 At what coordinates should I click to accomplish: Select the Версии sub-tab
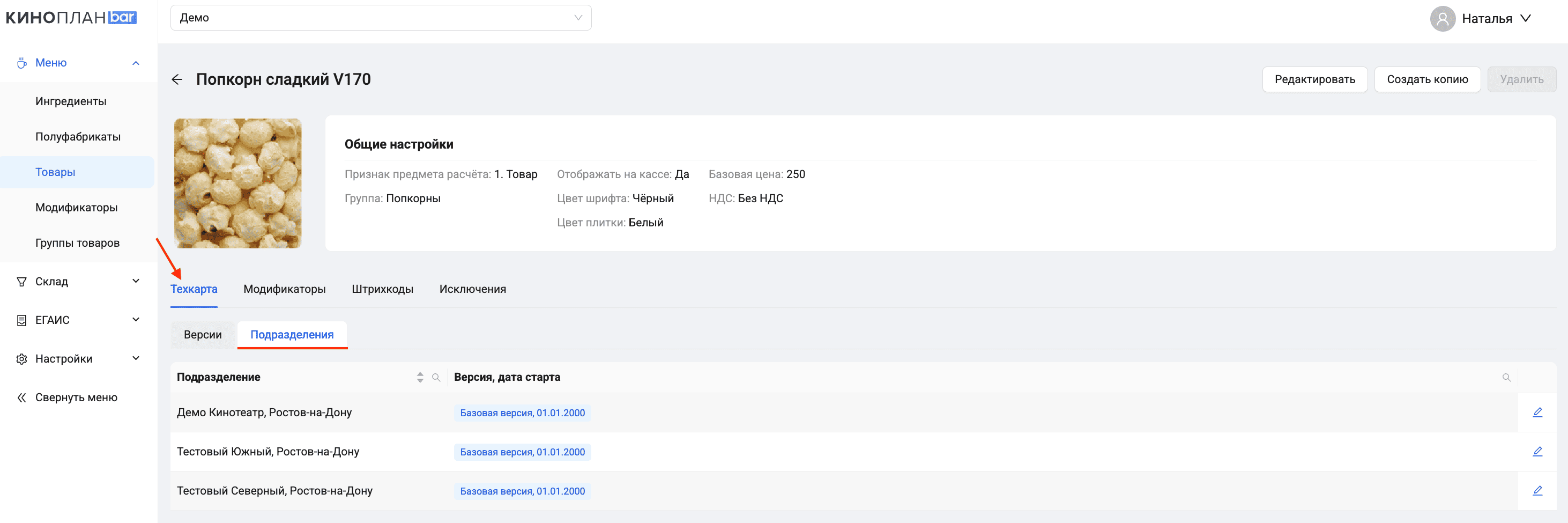coord(203,335)
